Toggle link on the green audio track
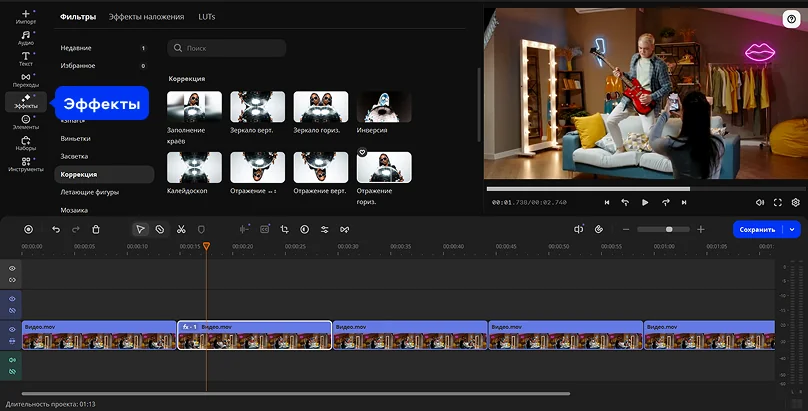808x411 pixels. [x=12, y=371]
